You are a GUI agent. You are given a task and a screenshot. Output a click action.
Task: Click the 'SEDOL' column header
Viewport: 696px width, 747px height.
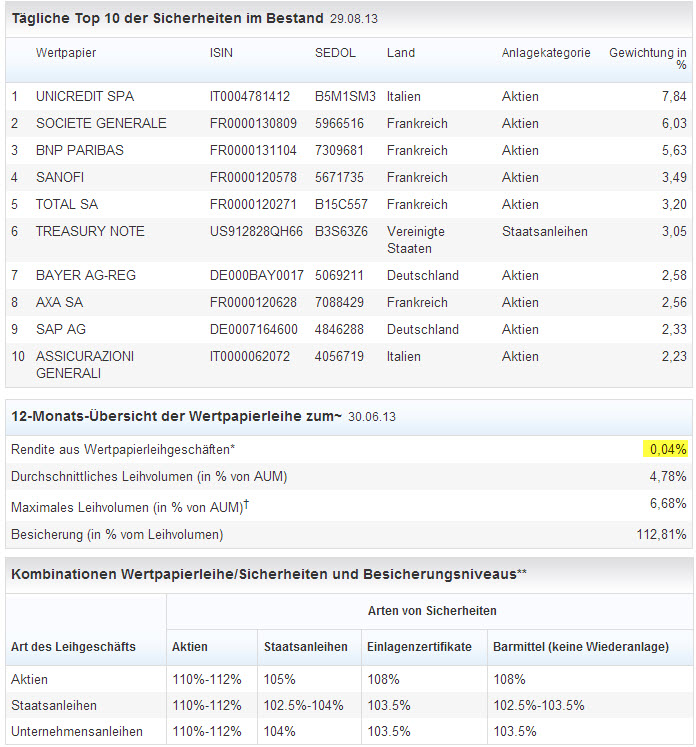tap(335, 53)
